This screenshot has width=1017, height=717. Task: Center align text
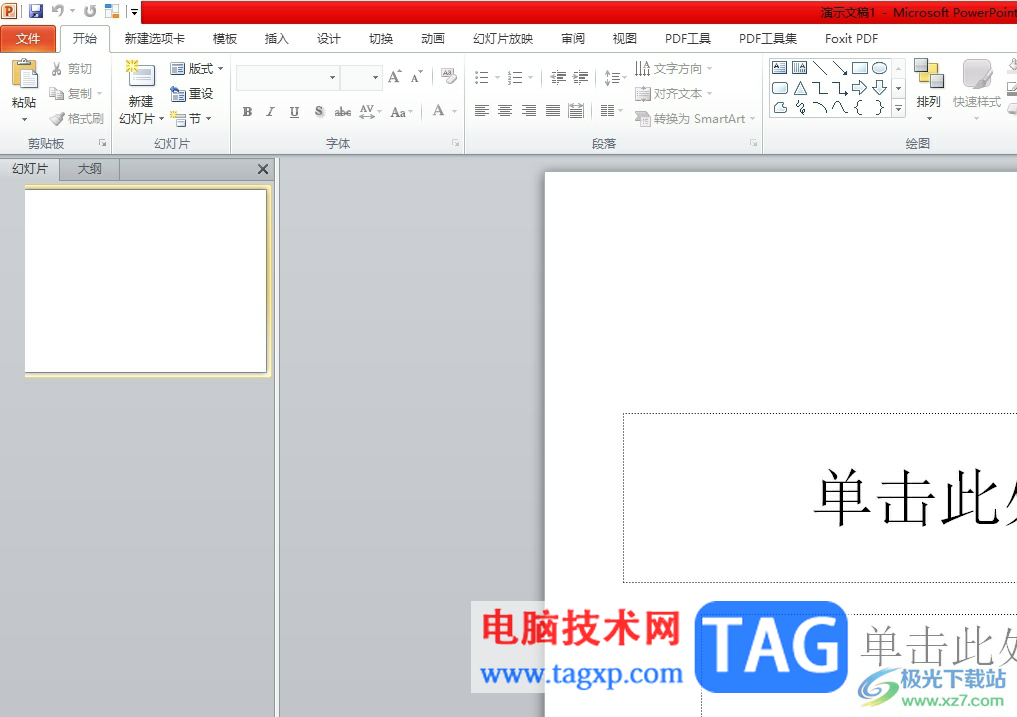pyautogui.click(x=505, y=111)
